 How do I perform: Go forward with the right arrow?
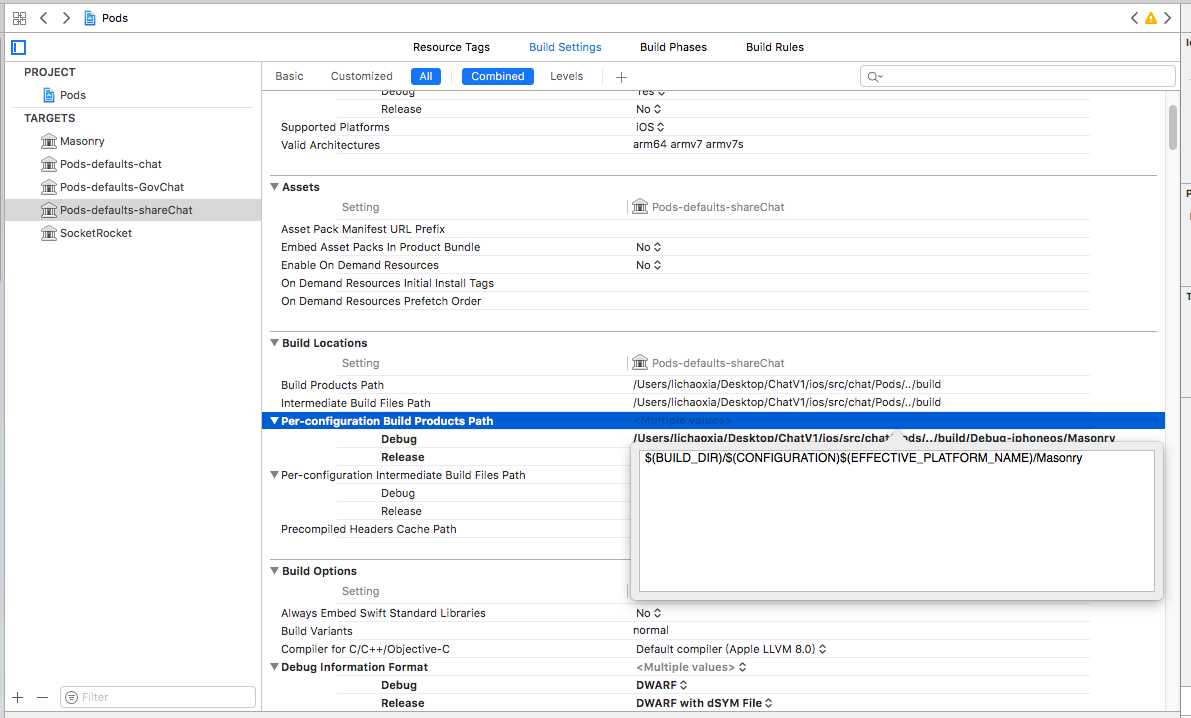(66, 17)
